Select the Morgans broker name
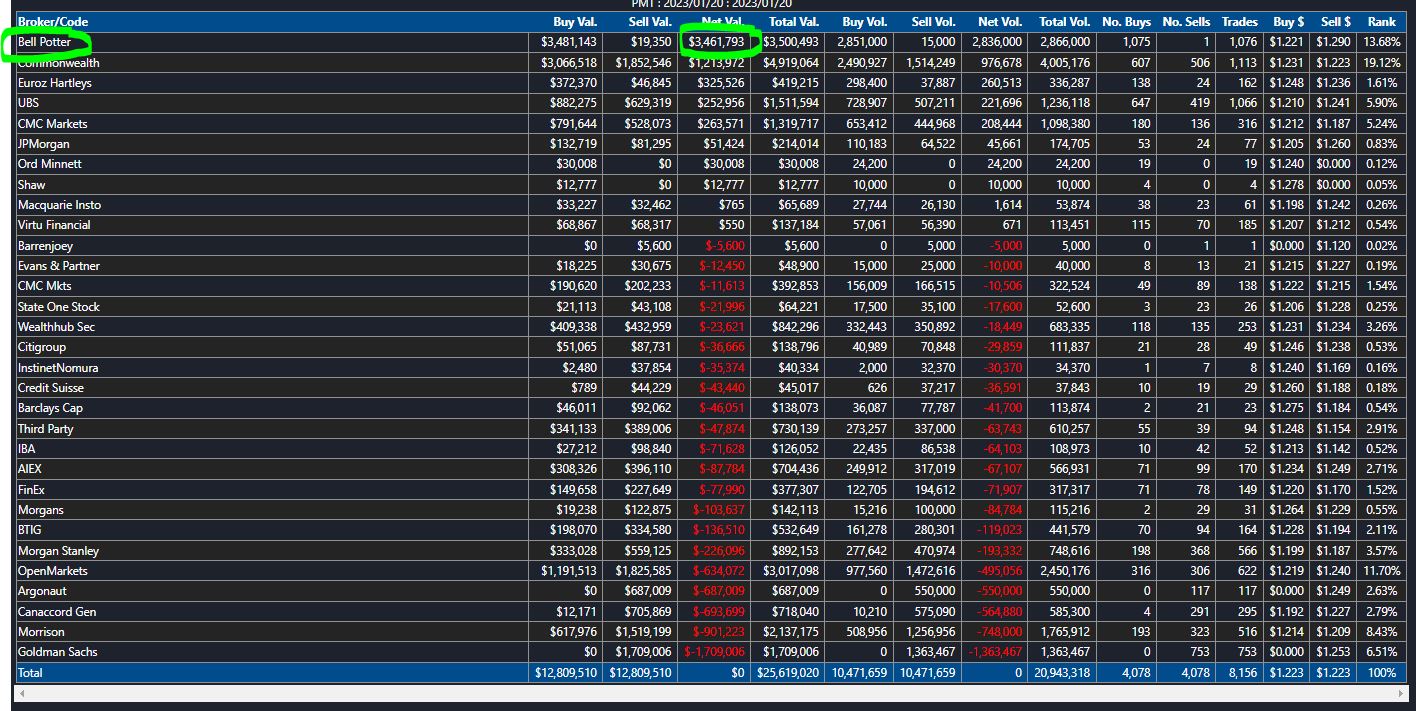Screen dimensions: 1416x711 pyautogui.click(x=41, y=510)
